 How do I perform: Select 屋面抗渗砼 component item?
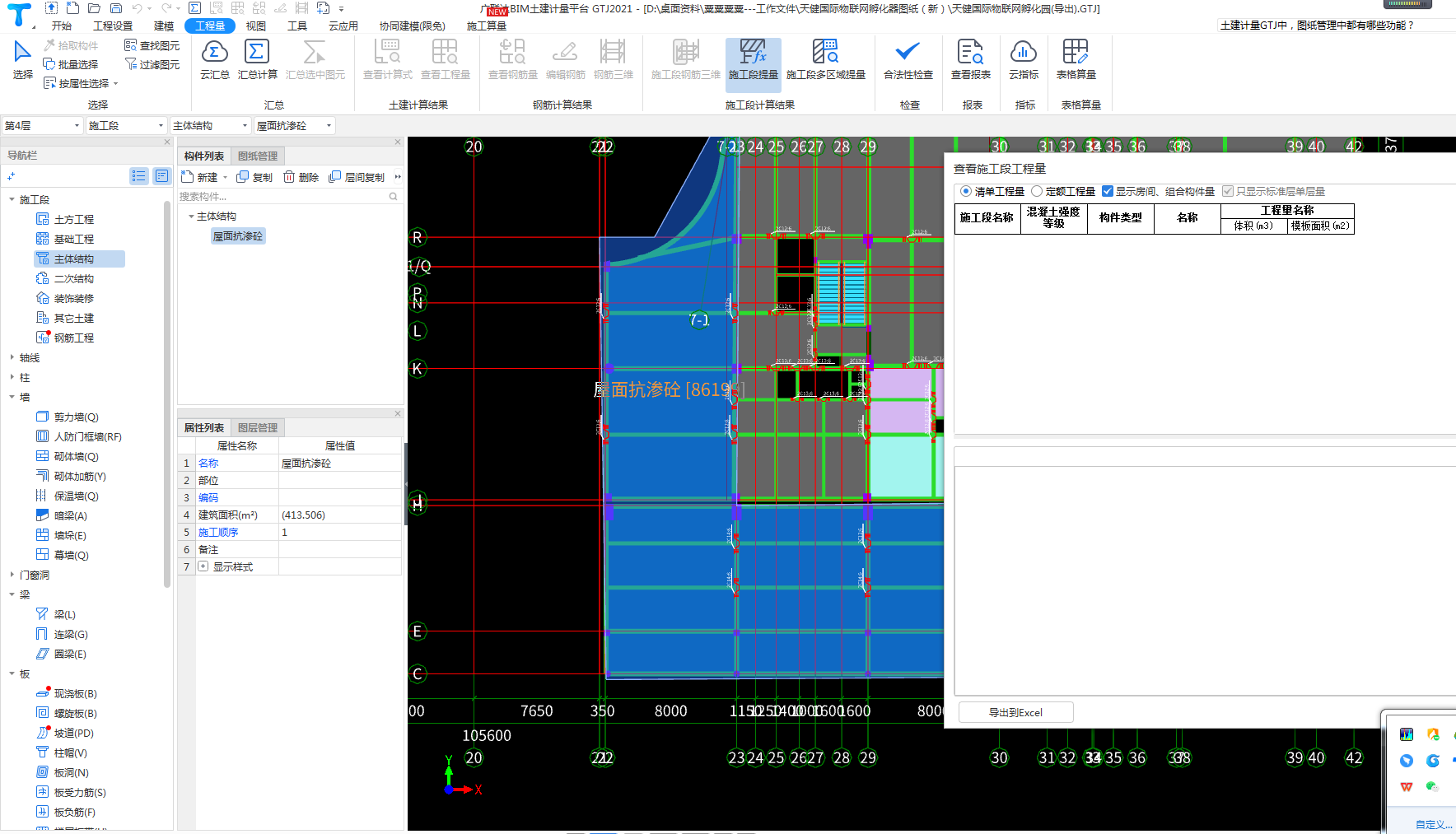(x=238, y=236)
